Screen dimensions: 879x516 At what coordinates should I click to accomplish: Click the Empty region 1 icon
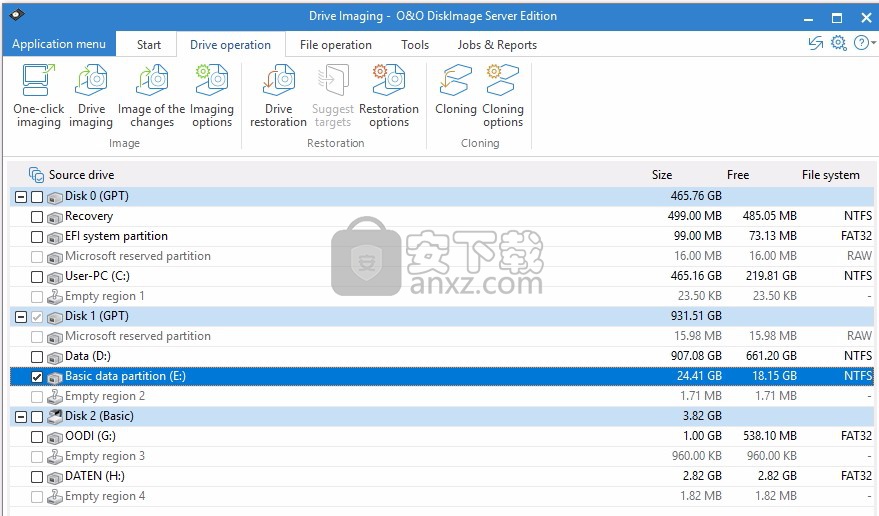[x=55, y=297]
